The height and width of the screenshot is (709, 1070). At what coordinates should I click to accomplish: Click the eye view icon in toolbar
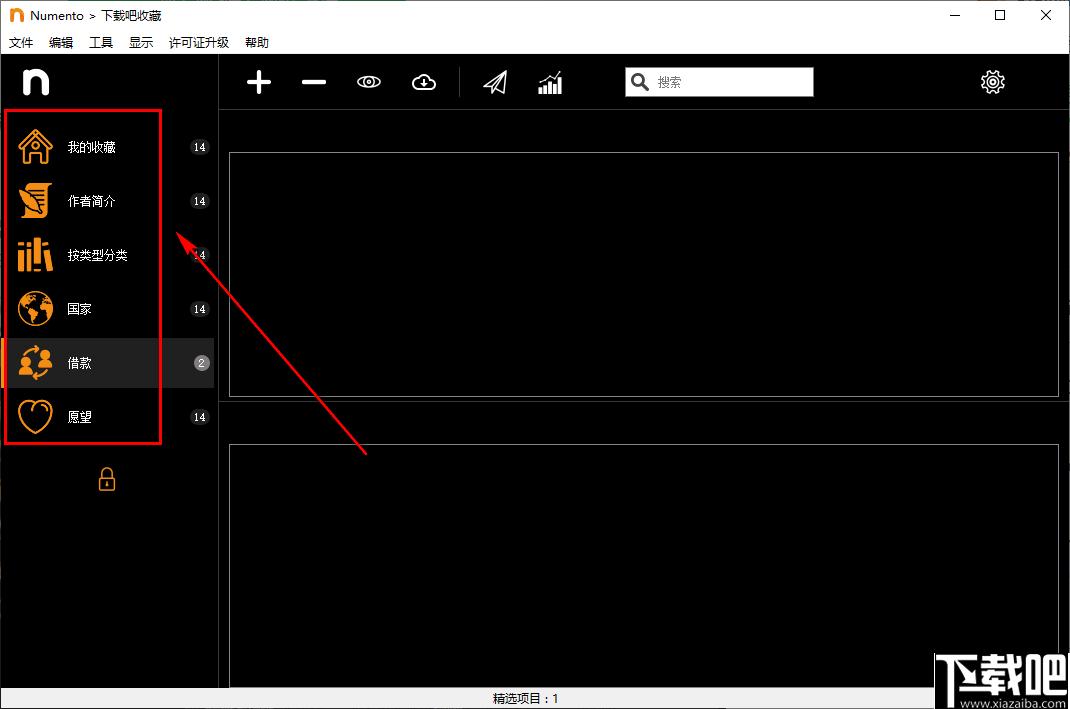point(368,82)
